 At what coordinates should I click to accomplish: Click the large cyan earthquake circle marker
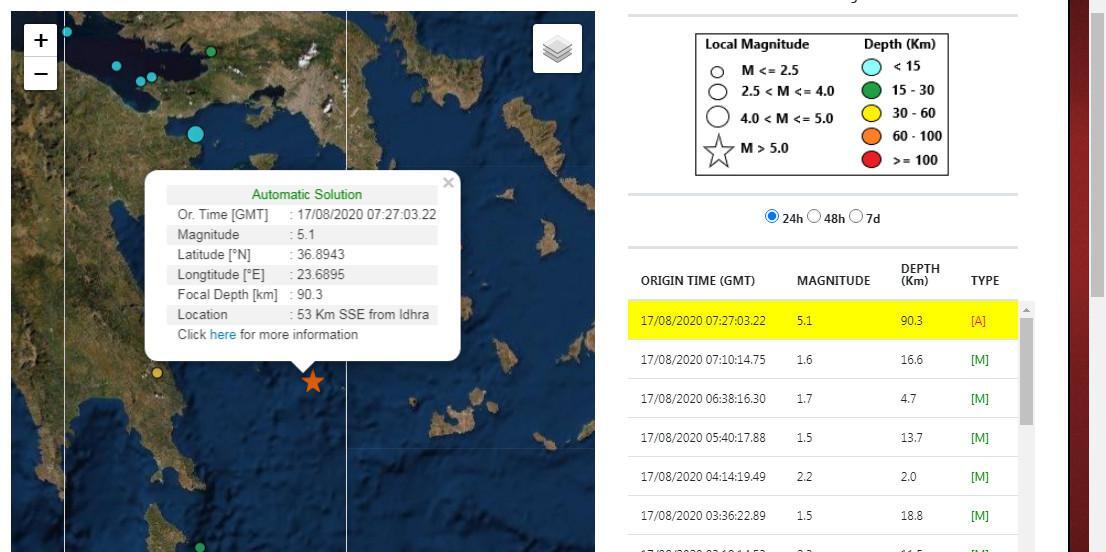coord(195,134)
